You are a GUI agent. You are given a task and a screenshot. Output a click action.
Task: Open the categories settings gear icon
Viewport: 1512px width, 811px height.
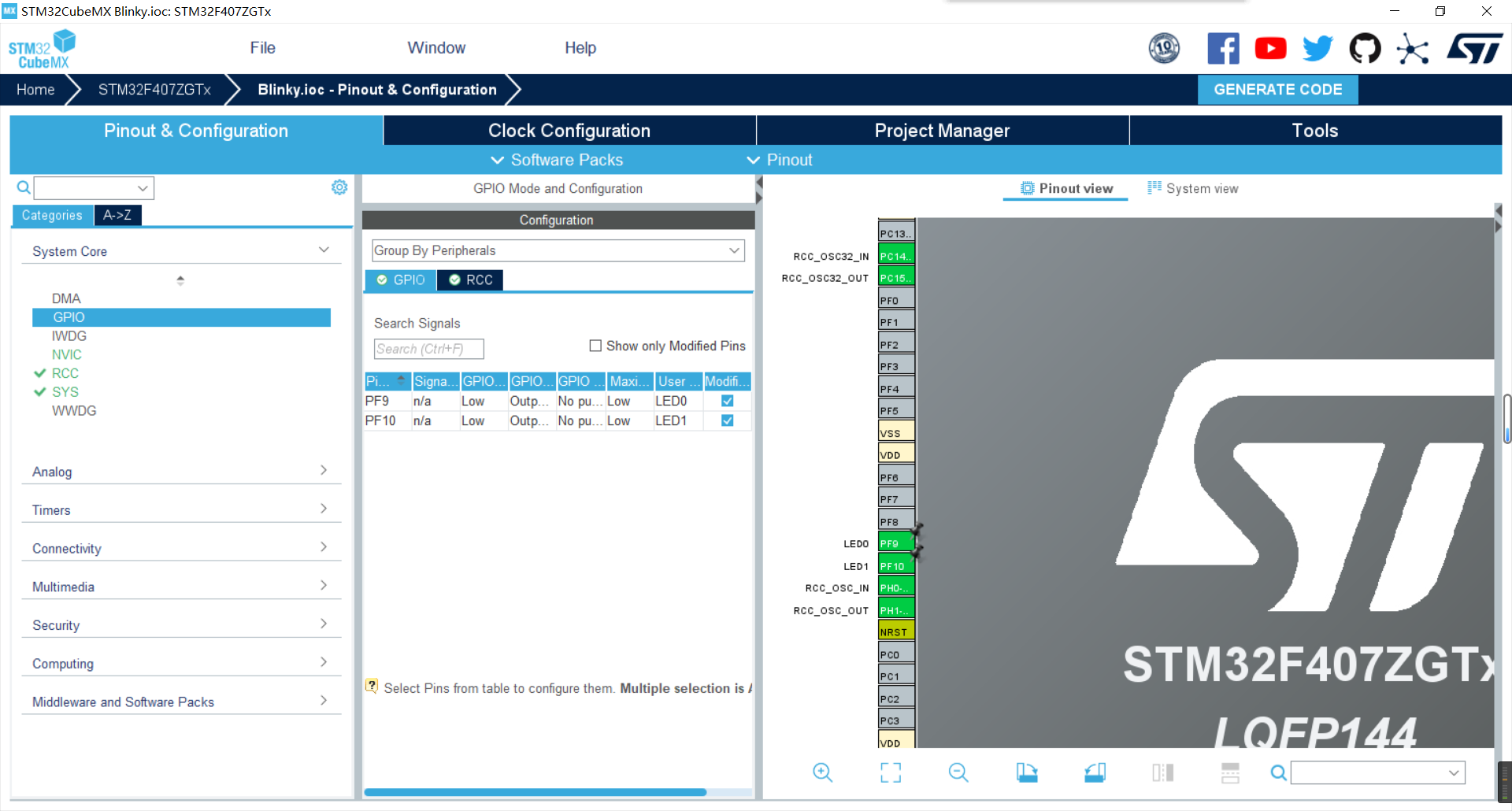(339, 187)
